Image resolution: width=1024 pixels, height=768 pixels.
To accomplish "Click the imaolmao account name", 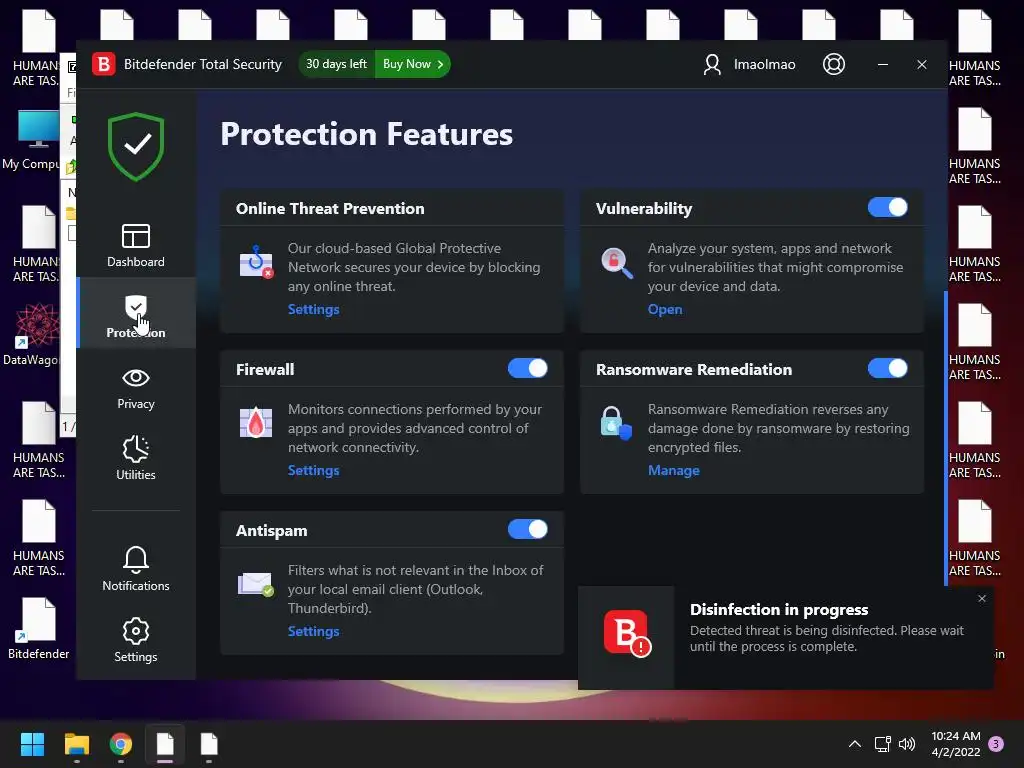I will pos(764,64).
